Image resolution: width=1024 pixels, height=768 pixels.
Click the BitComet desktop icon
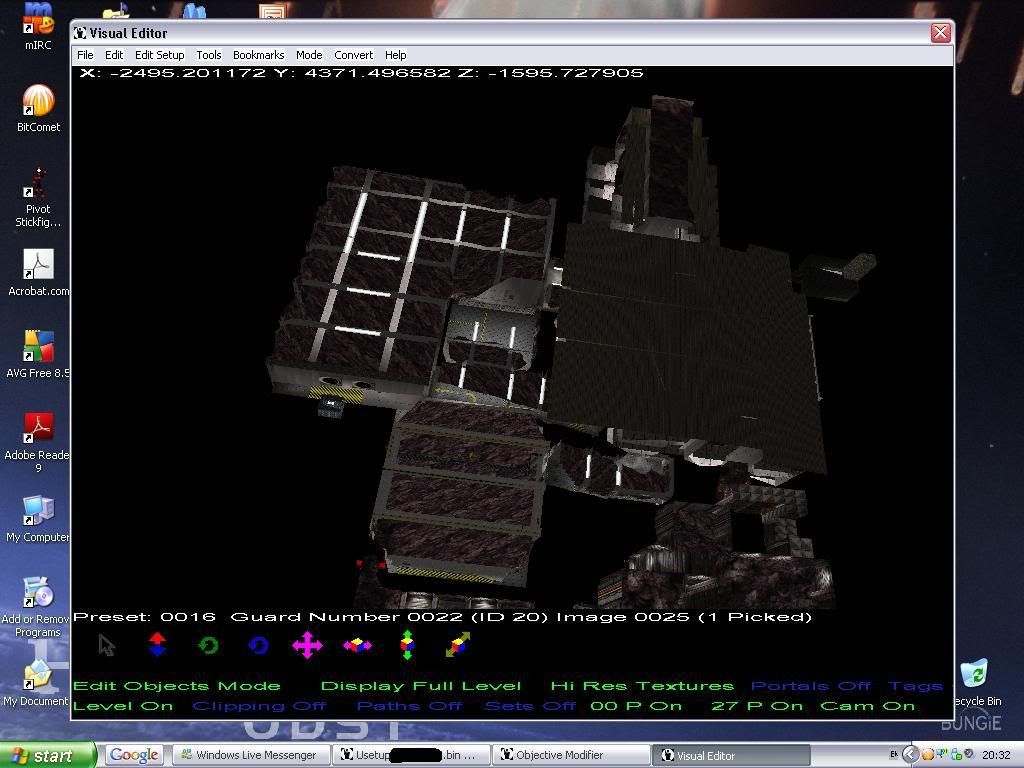click(38, 108)
